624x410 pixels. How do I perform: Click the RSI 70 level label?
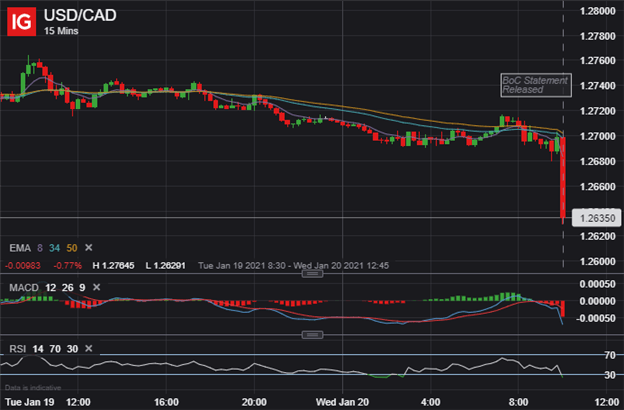point(610,355)
